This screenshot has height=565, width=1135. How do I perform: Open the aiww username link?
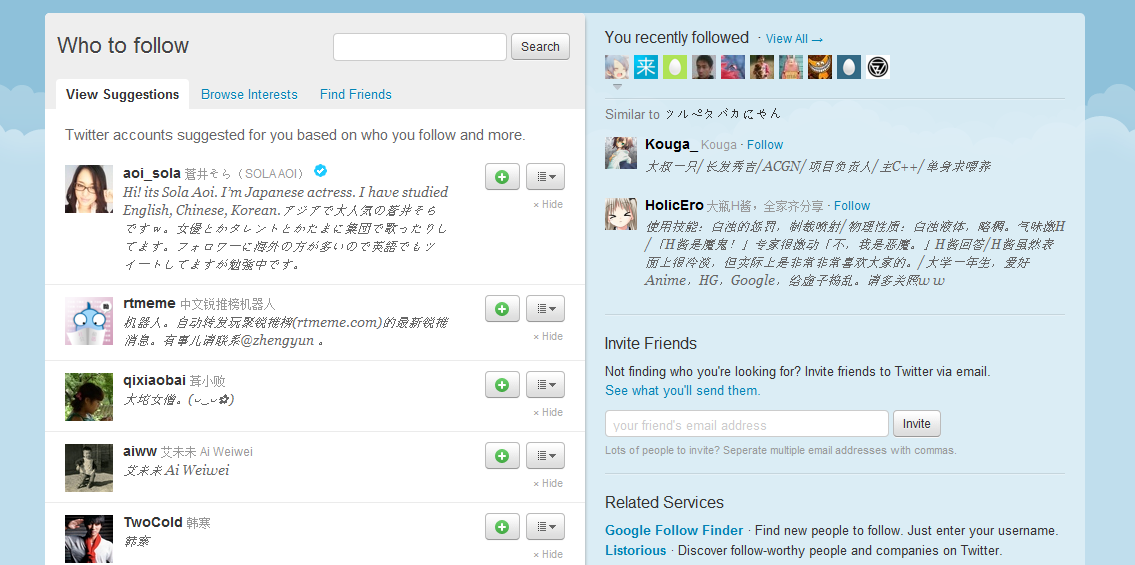point(140,451)
